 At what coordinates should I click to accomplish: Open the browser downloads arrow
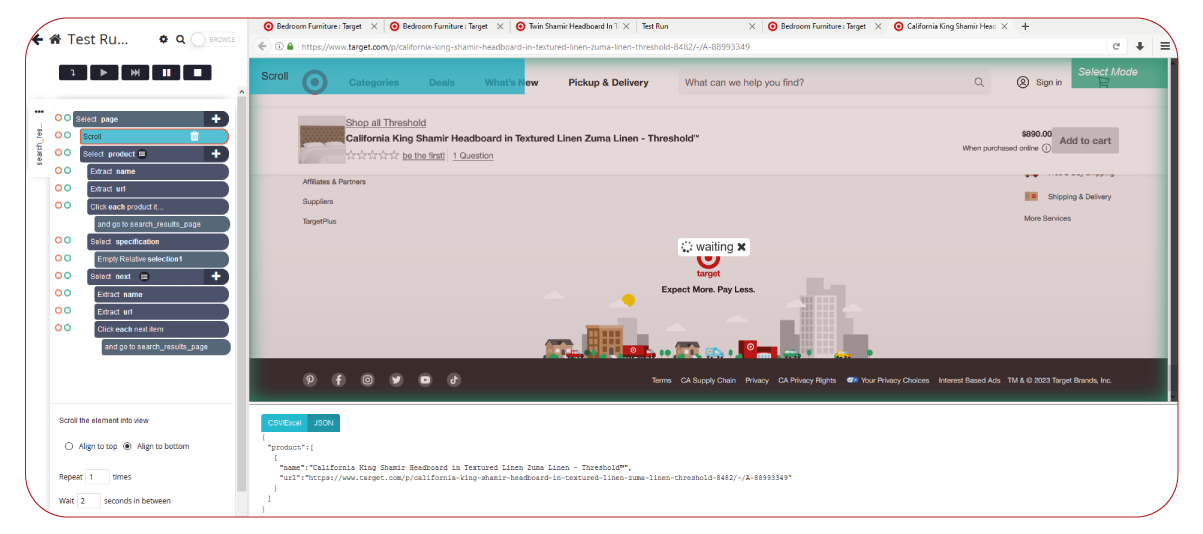point(1140,46)
